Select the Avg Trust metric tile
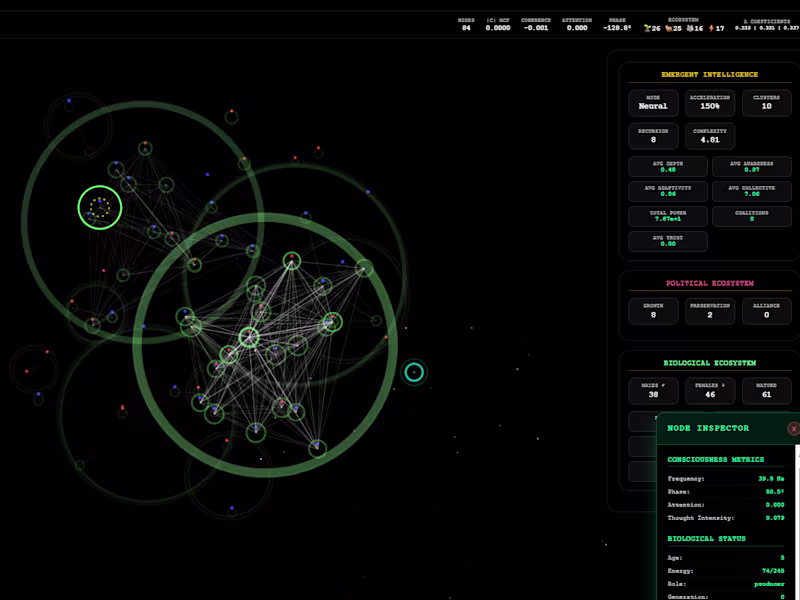 [x=668, y=240]
